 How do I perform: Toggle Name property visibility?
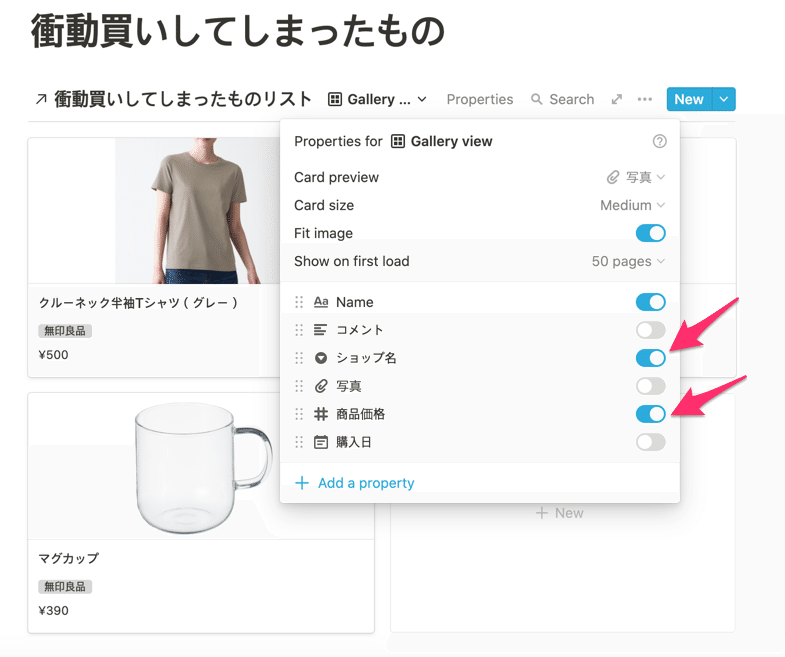650,302
